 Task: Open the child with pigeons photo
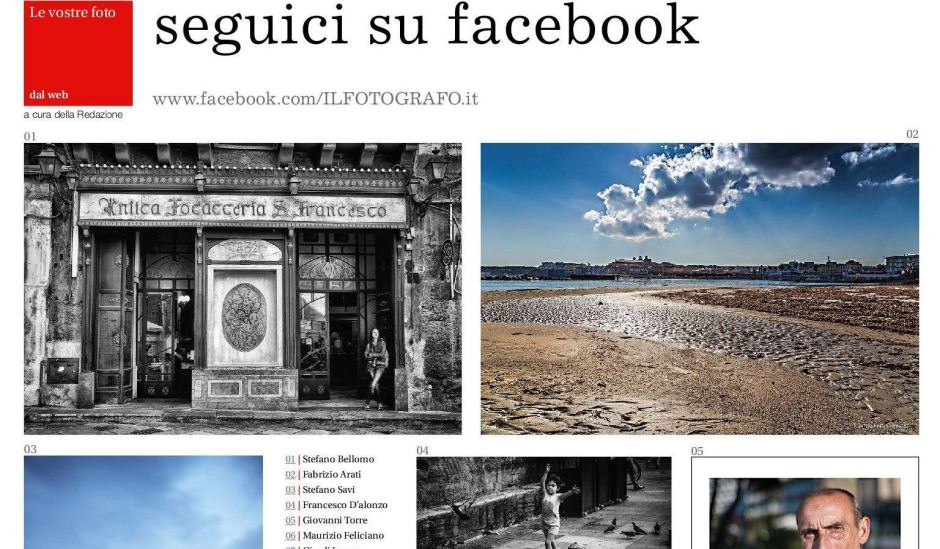pyautogui.click(x=543, y=503)
